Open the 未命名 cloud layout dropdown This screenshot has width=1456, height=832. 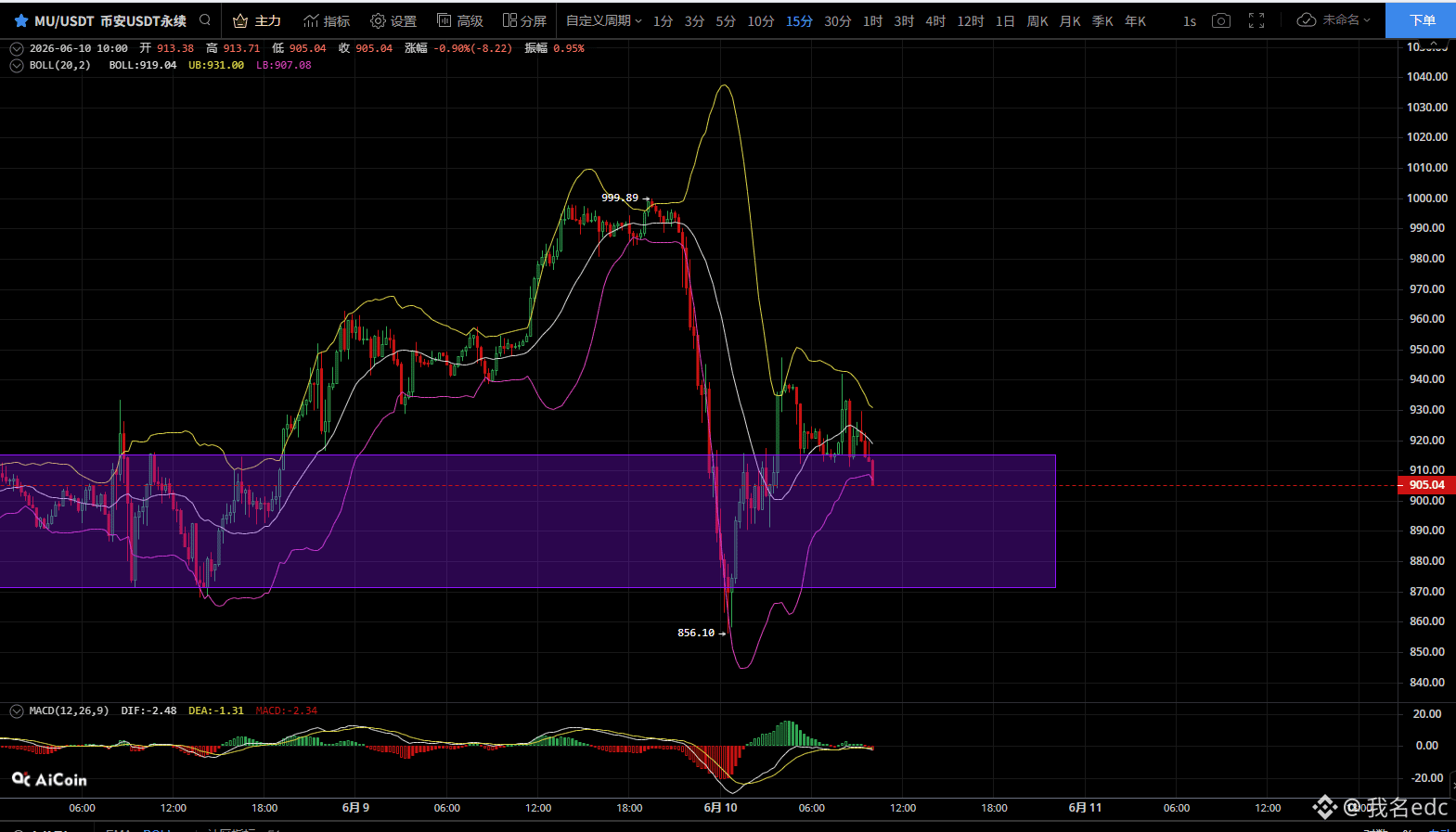[1334, 20]
